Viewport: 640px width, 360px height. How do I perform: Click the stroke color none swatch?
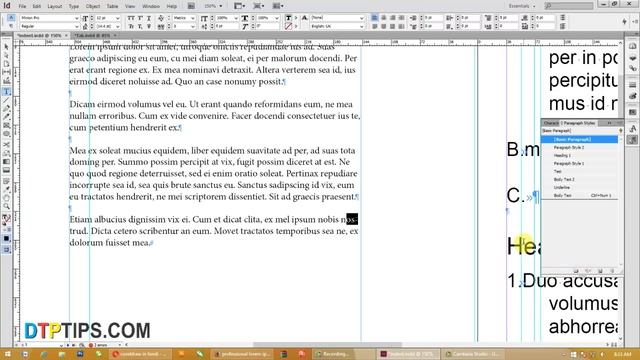[288, 27]
